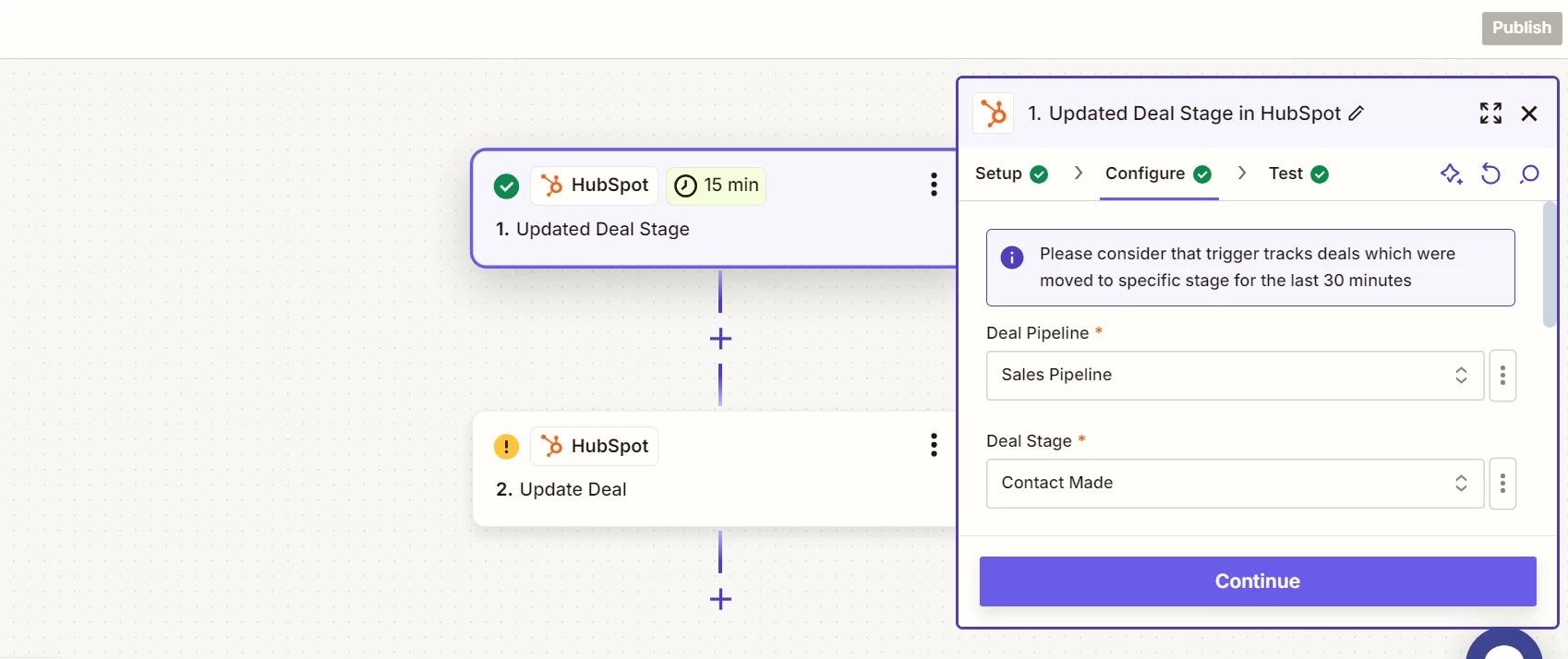Click the panel's vertical scrollbar
This screenshot has width=1568, height=659.
point(1550,264)
